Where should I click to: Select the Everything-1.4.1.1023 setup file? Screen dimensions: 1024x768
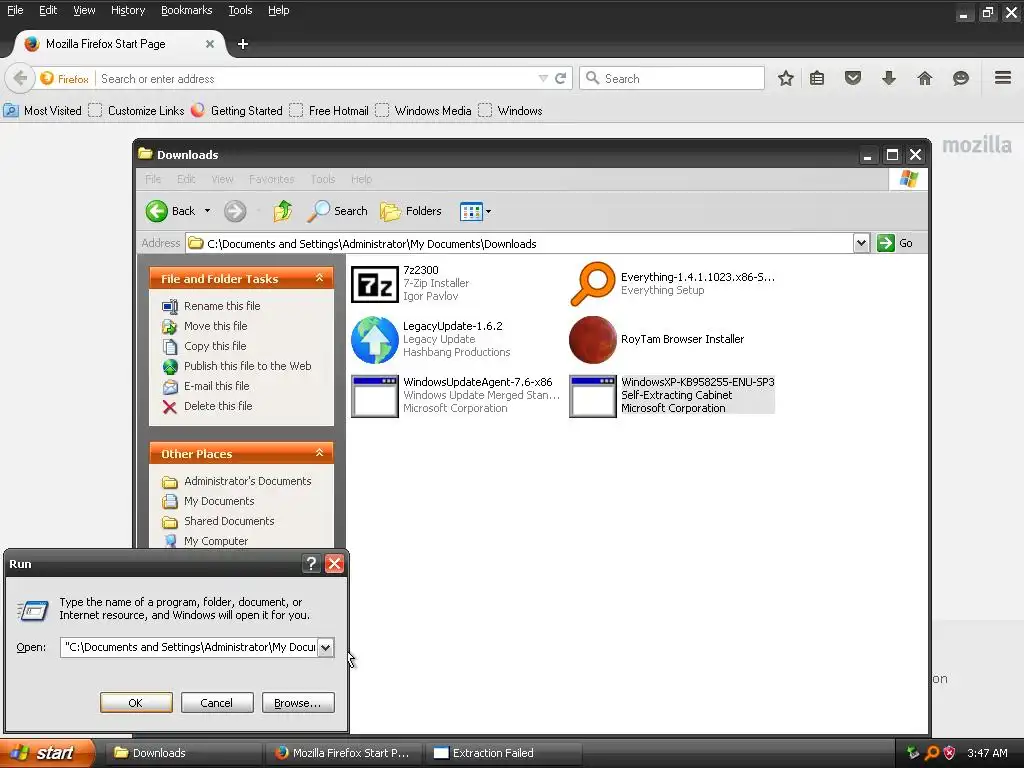tap(673, 283)
